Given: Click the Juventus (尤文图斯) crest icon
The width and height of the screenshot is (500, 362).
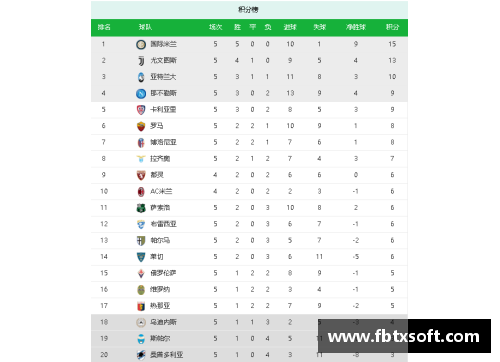Looking at the screenshot, I should point(141,61).
